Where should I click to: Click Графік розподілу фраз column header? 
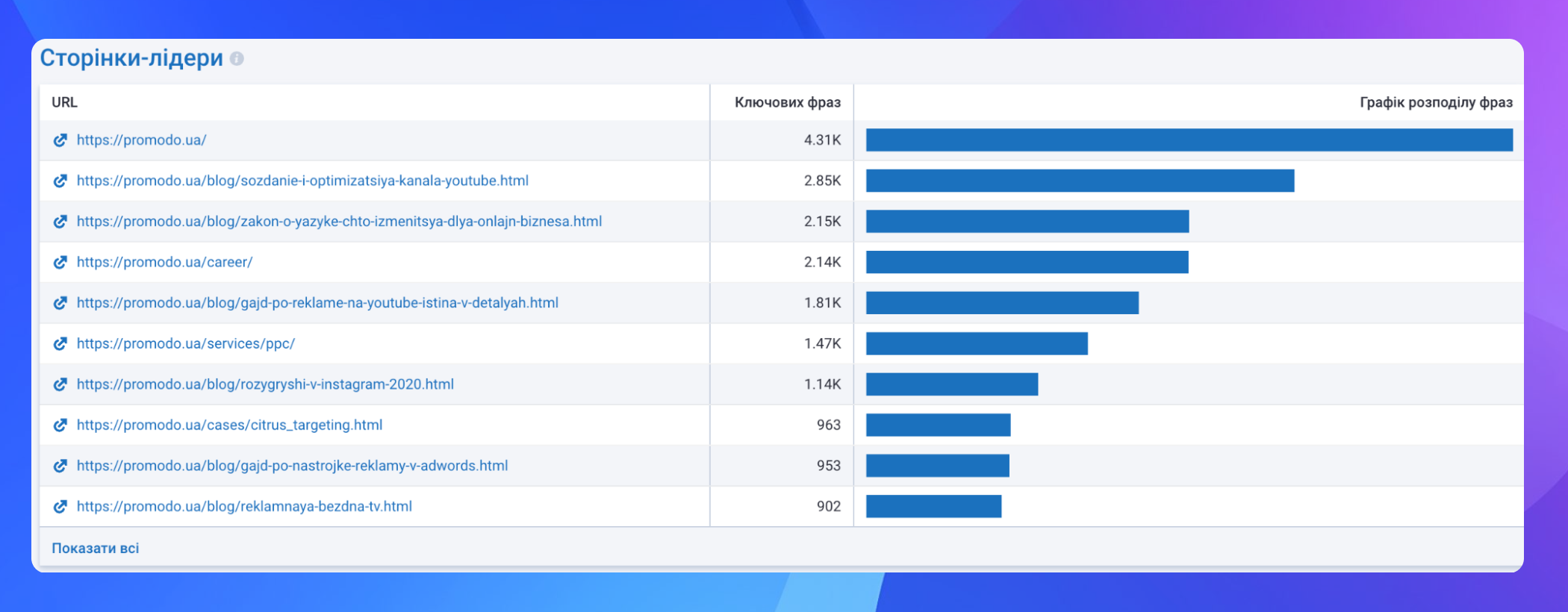pos(1435,102)
